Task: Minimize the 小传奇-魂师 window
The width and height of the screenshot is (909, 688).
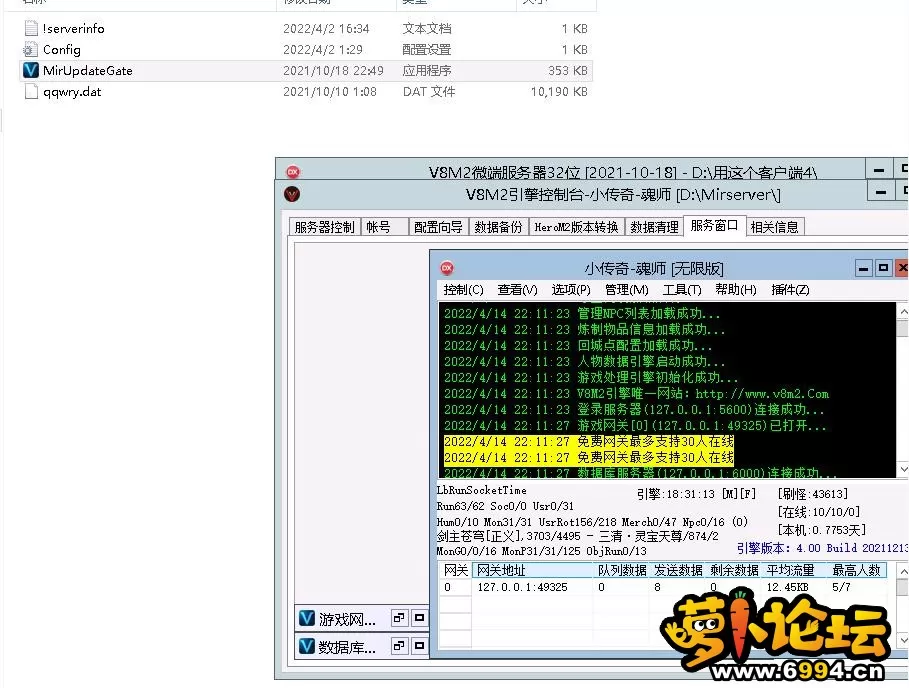Action: coord(864,268)
